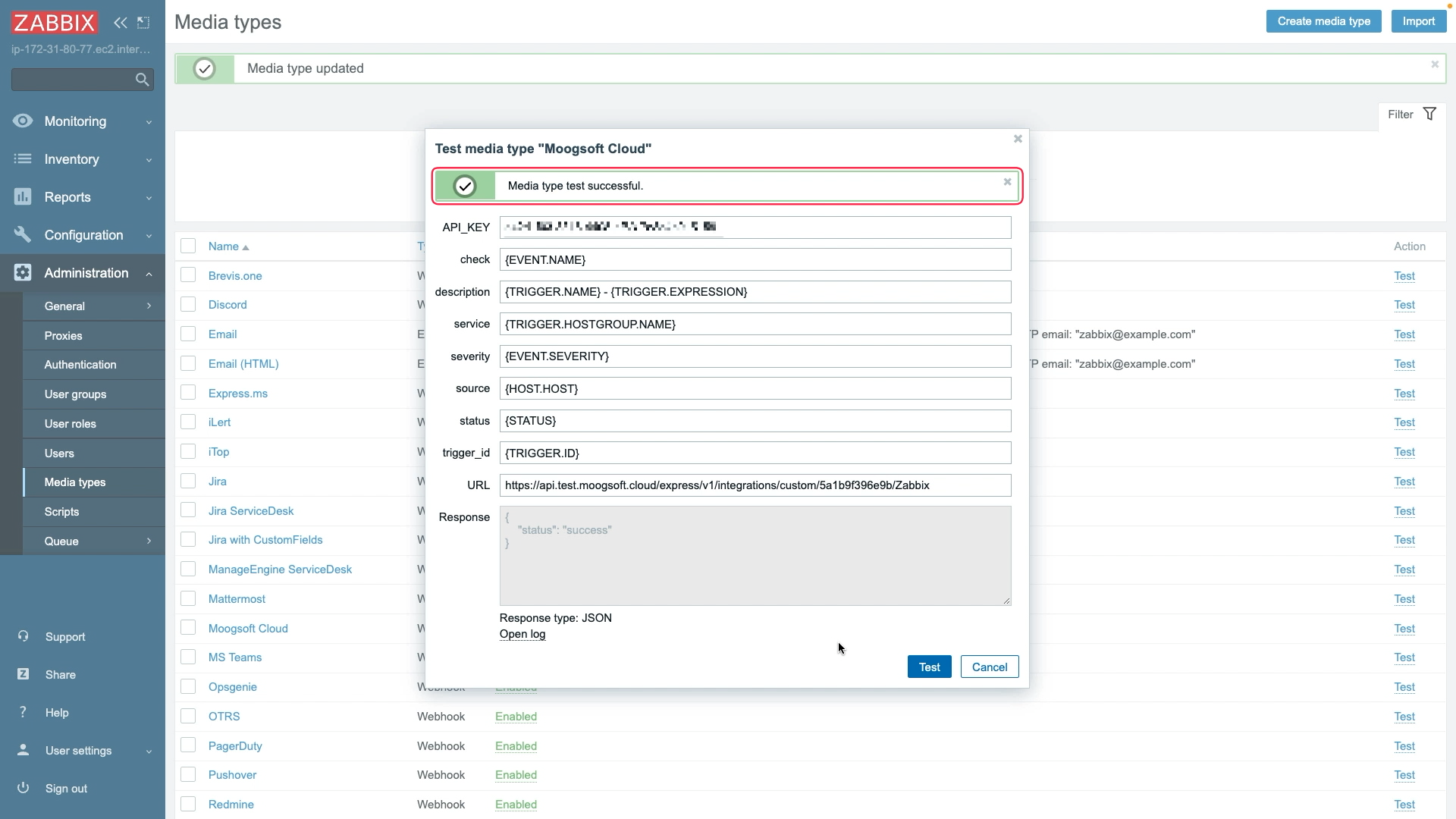This screenshot has width=1456, height=819.
Task: Open the Opsgenie media type link
Action: coord(233,687)
